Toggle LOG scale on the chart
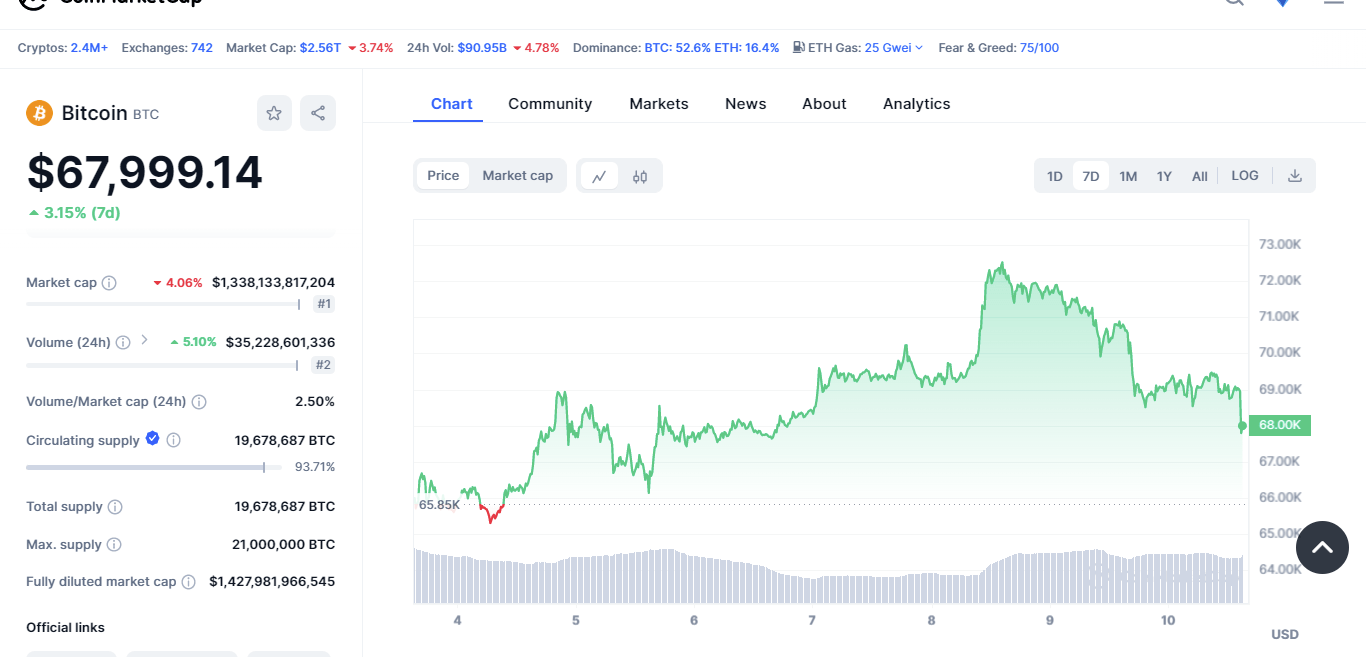1366x657 pixels. tap(1245, 176)
